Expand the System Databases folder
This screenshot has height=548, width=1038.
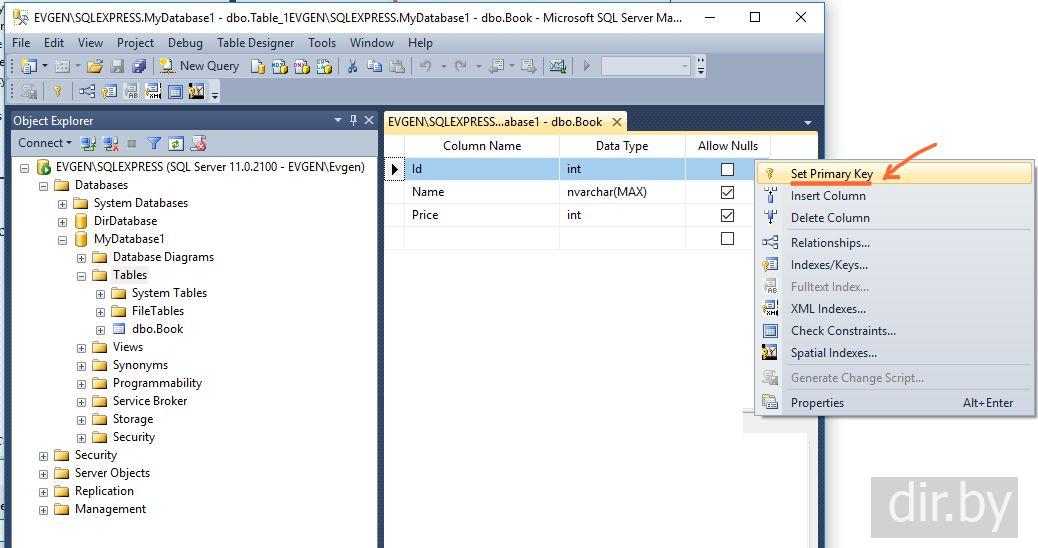click(62, 204)
